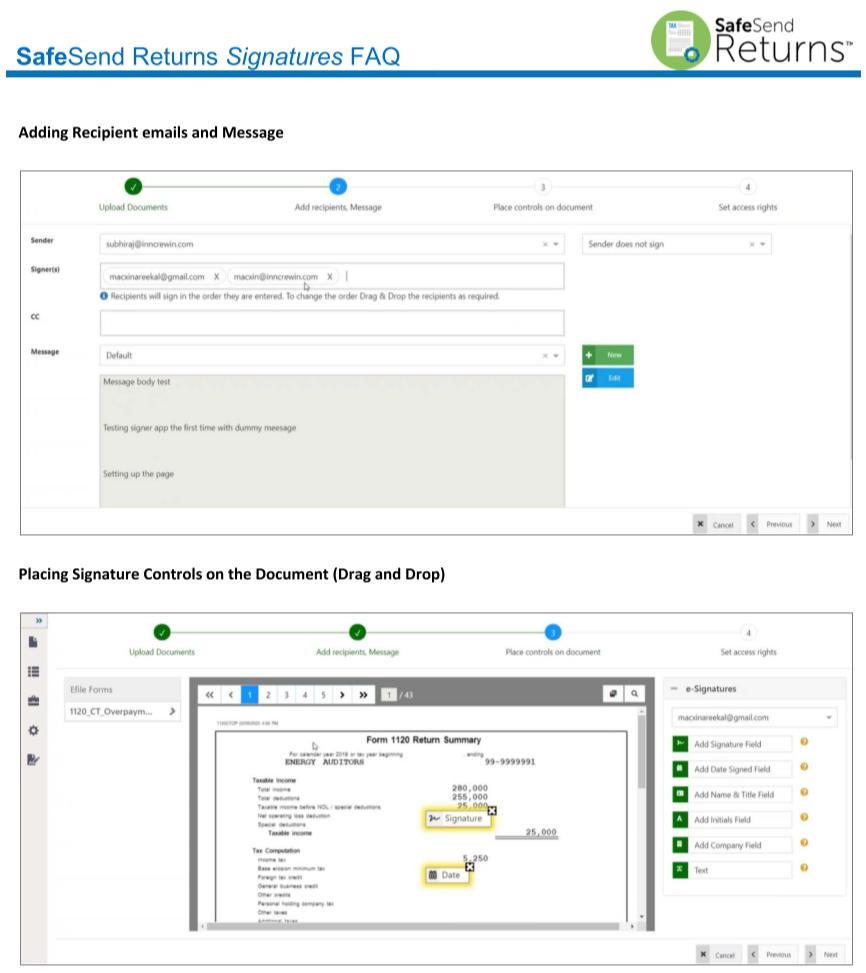Open help icon beside Add Initials Field

click(804, 817)
